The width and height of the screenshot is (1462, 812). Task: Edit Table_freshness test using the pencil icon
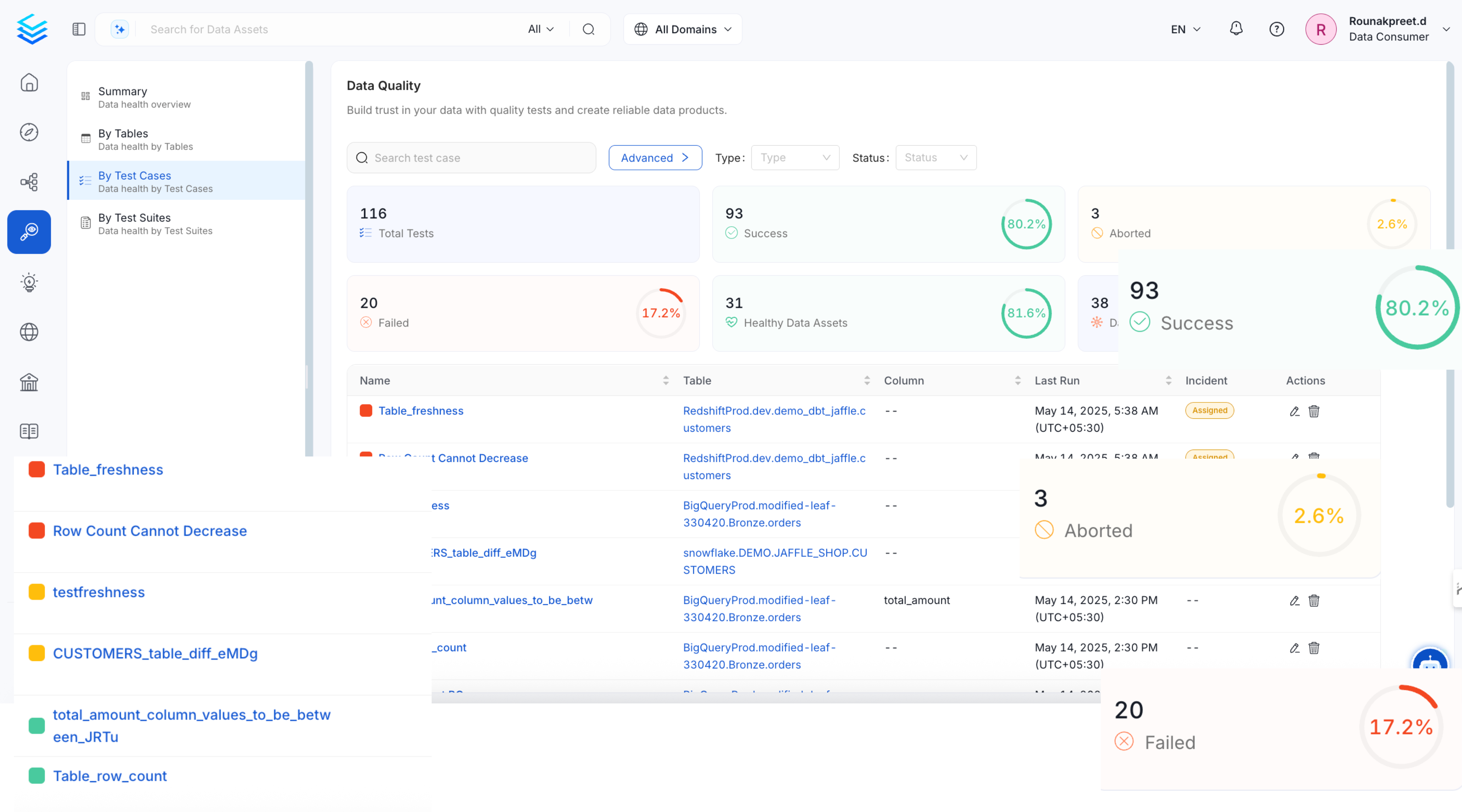pos(1295,411)
